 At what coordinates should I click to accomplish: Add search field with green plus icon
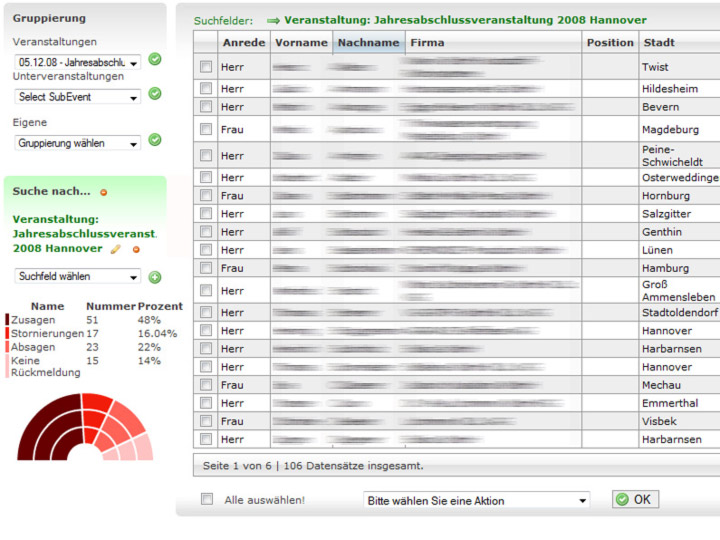click(x=155, y=277)
